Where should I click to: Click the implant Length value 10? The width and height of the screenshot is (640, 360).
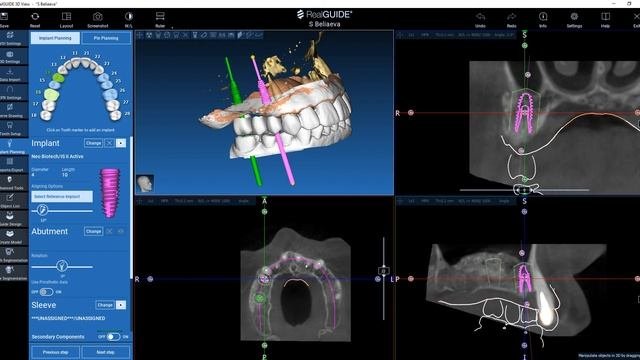pyautogui.click(x=64, y=175)
